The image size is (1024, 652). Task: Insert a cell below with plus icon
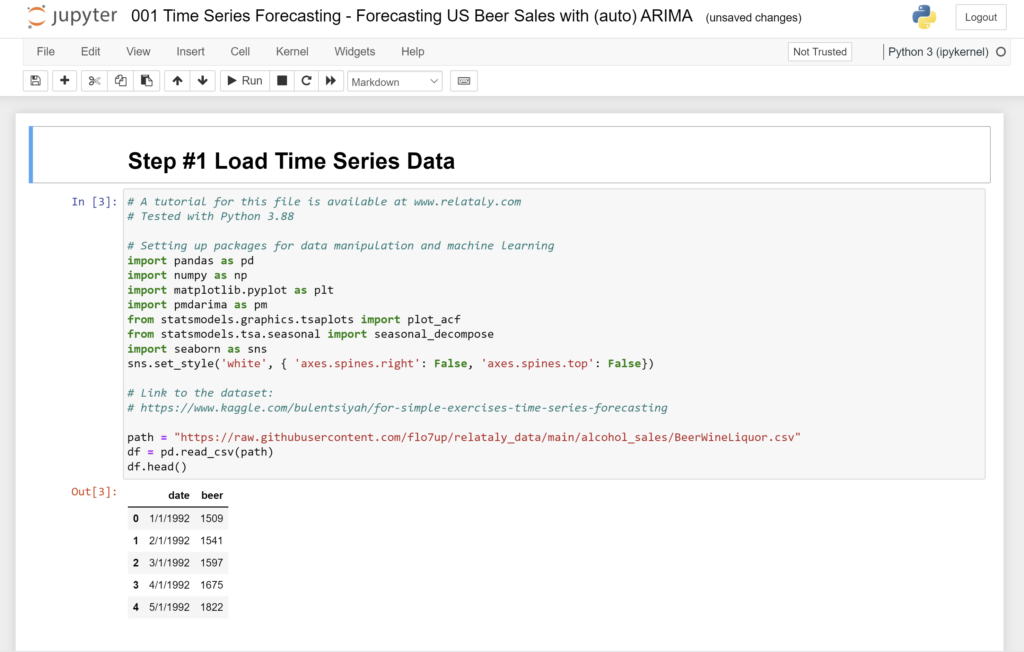65,81
